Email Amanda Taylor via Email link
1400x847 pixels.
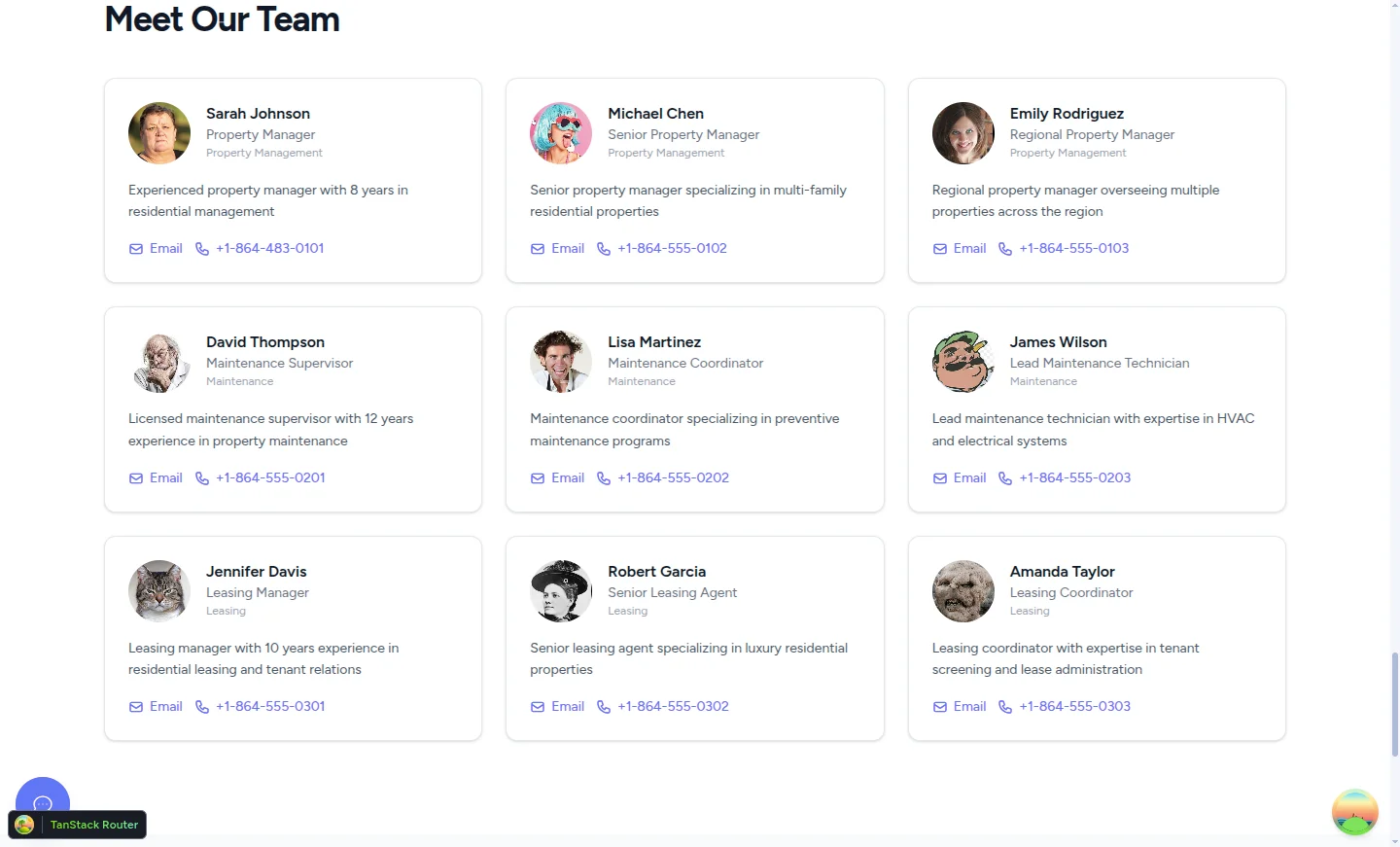[x=960, y=707]
